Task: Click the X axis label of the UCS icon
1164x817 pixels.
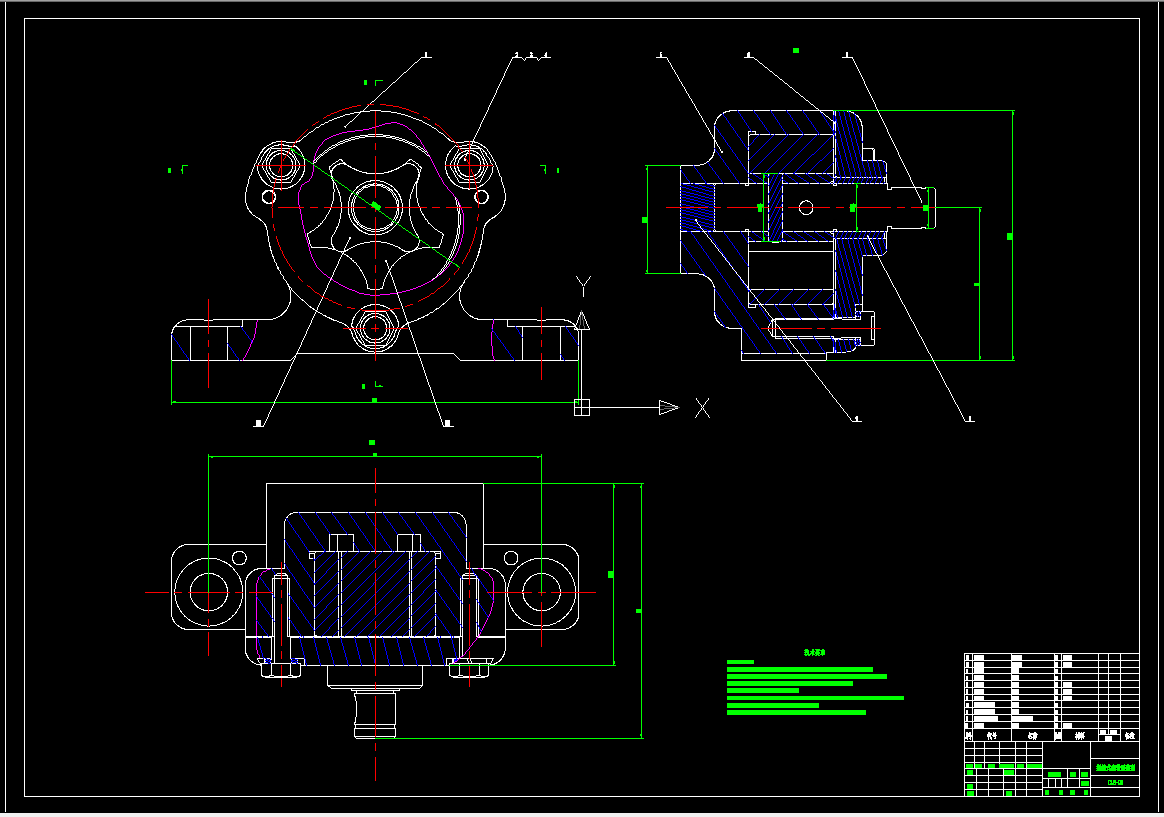Action: (x=702, y=407)
